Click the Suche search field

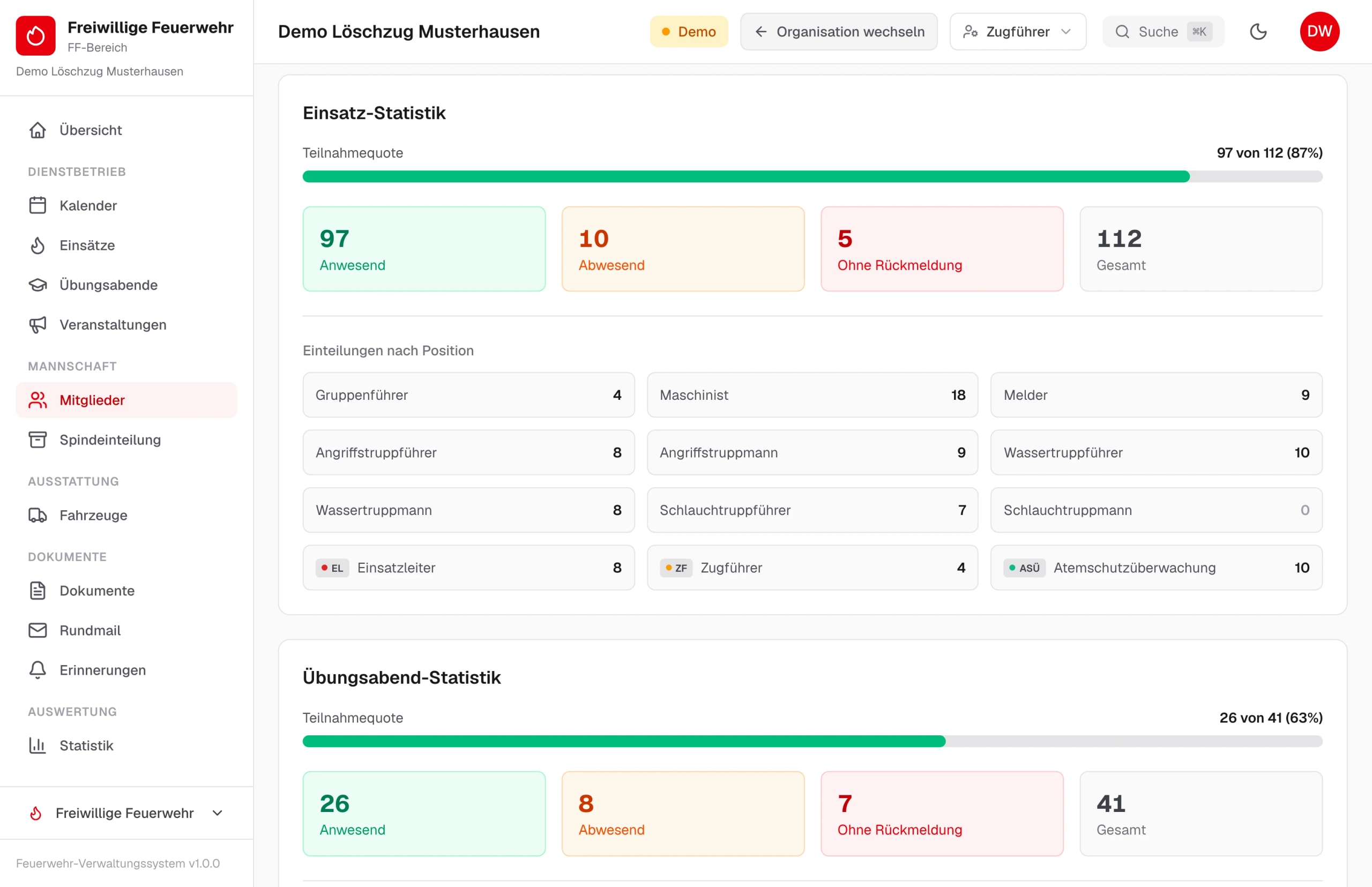1163,32
